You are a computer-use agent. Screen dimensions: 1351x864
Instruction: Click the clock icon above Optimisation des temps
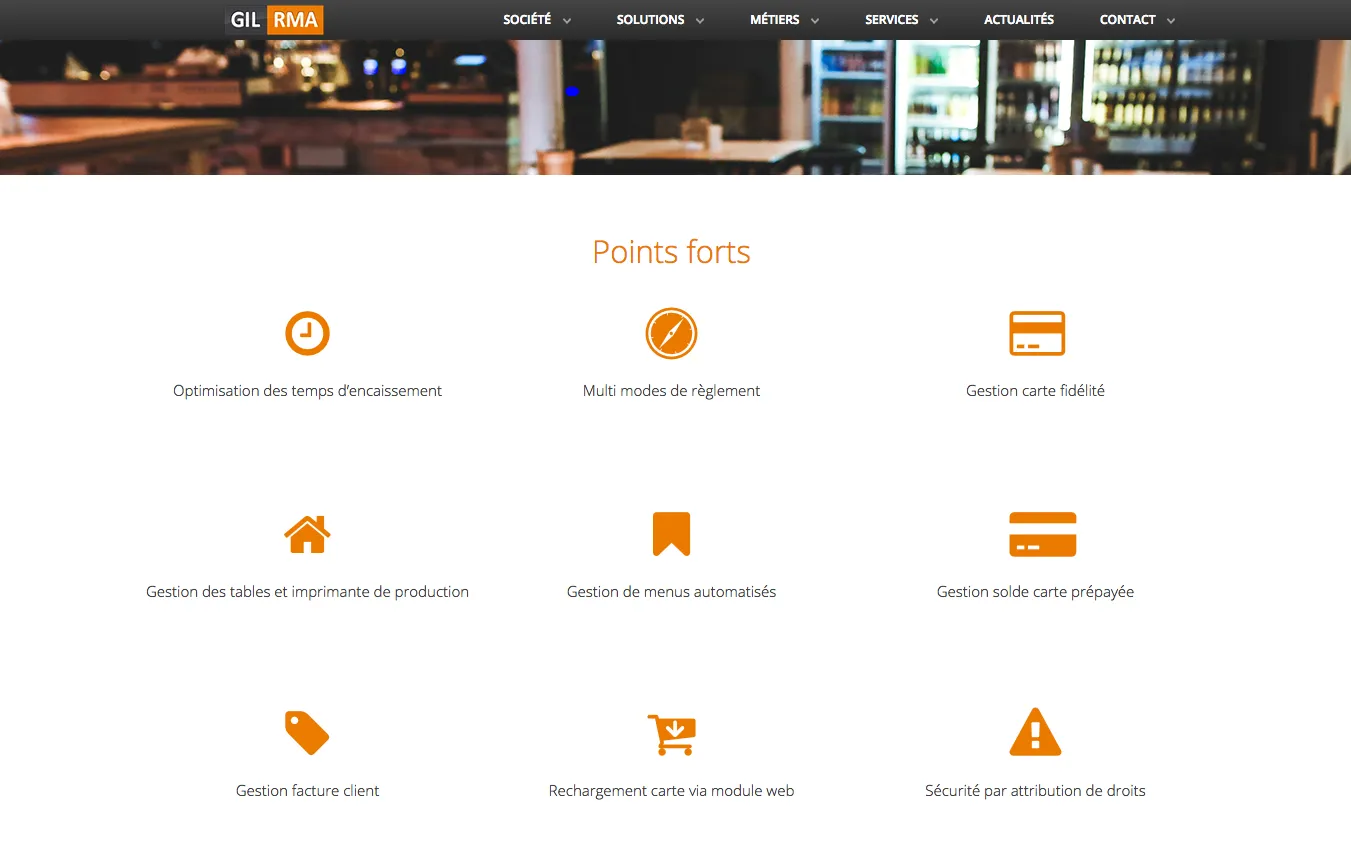307,333
